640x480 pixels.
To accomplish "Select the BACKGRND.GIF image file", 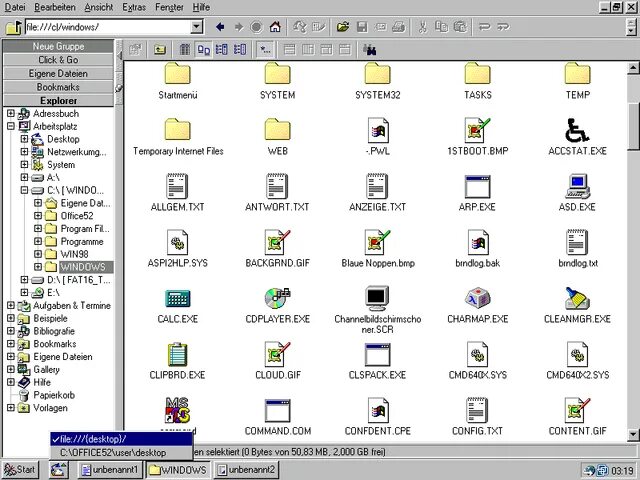I will point(278,242).
